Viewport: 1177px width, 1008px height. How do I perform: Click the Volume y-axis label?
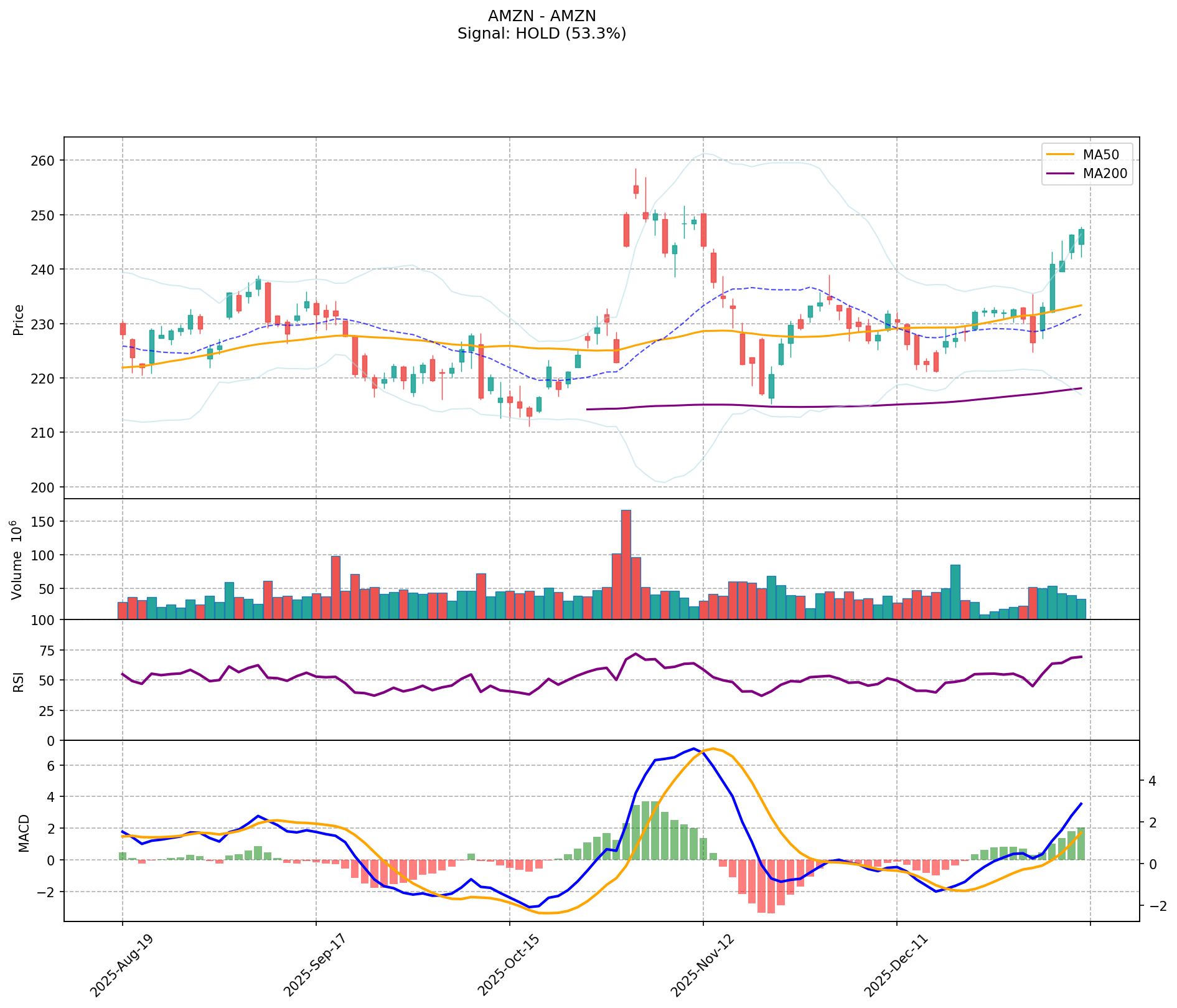coord(17,559)
